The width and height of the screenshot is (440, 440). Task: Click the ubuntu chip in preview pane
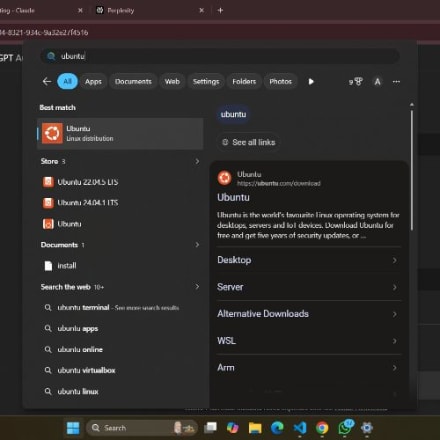pyautogui.click(x=233, y=114)
